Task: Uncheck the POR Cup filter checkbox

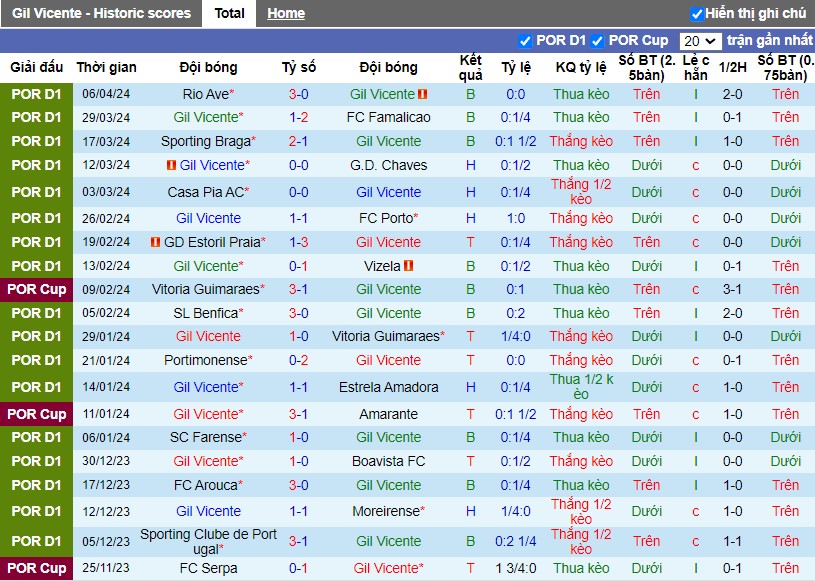Action: (x=597, y=41)
